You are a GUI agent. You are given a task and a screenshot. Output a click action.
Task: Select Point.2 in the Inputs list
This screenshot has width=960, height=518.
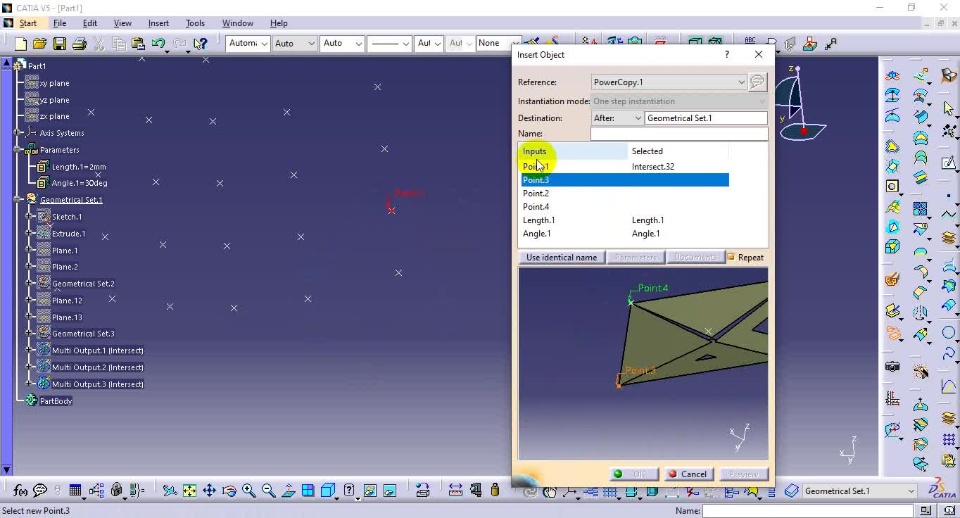pyautogui.click(x=624, y=193)
